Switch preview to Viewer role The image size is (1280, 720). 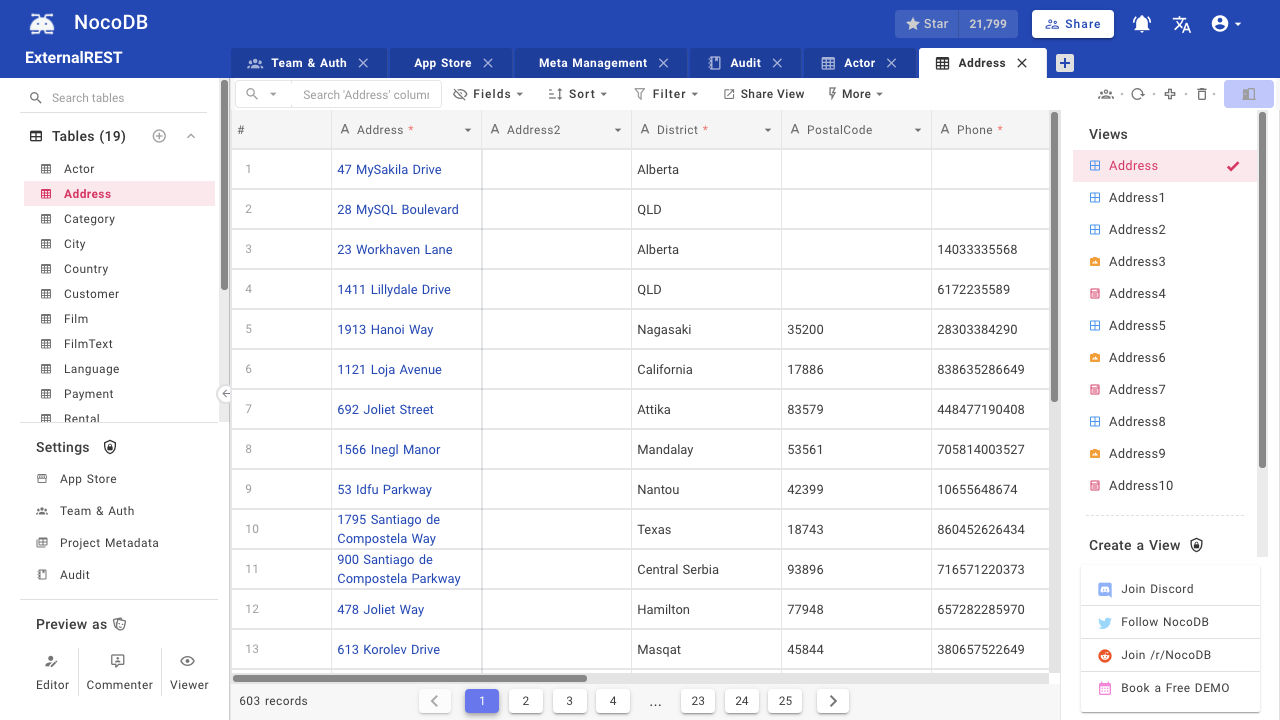188,673
